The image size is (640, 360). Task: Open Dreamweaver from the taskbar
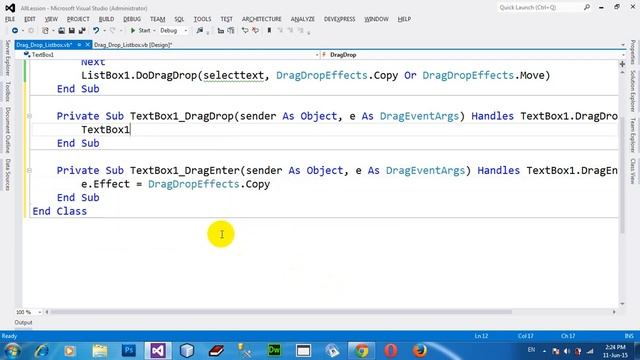(x=274, y=350)
